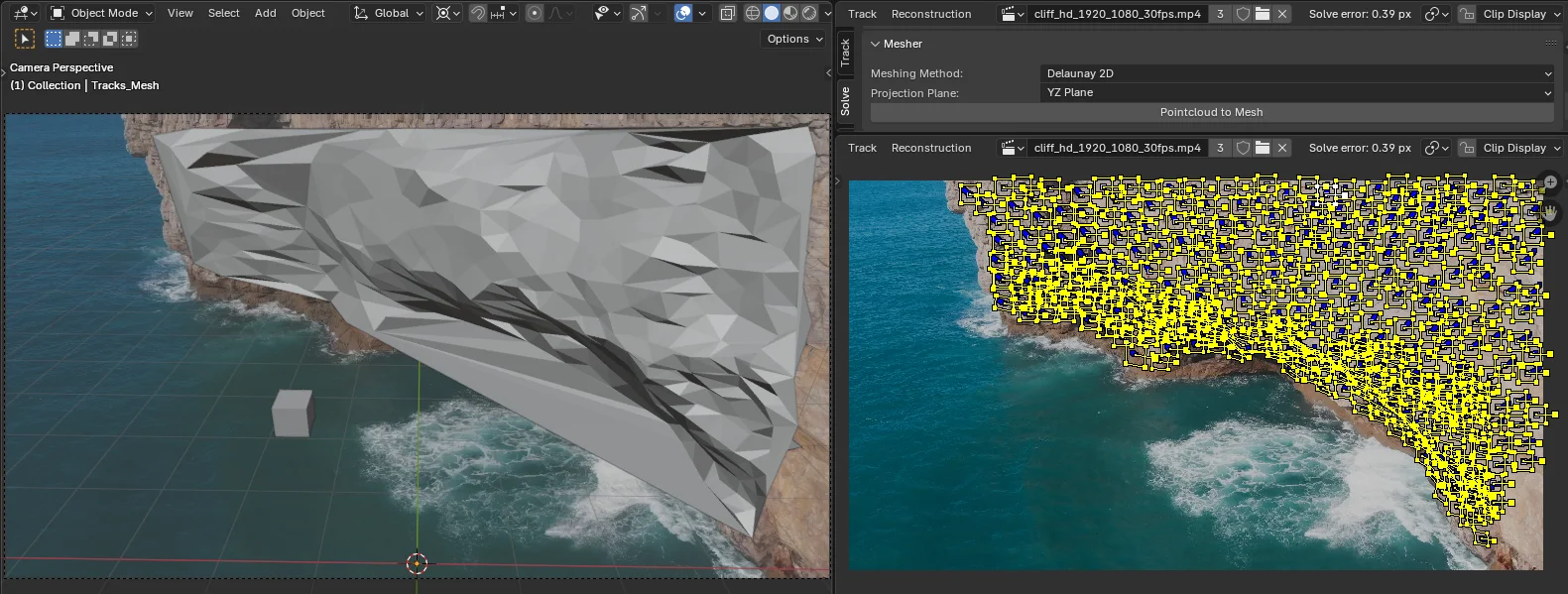Screen dimensions: 1568x594
Task: Open the movie clip folder icon in the top editor
Action: point(1262,14)
